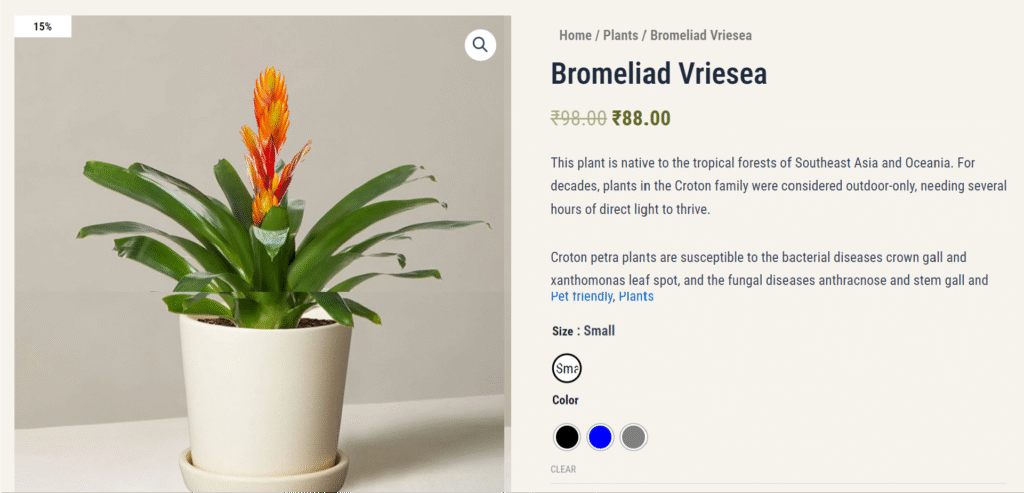1024x493 pixels.
Task: Click the first description paragraph about tropical forests
Action: (778, 186)
